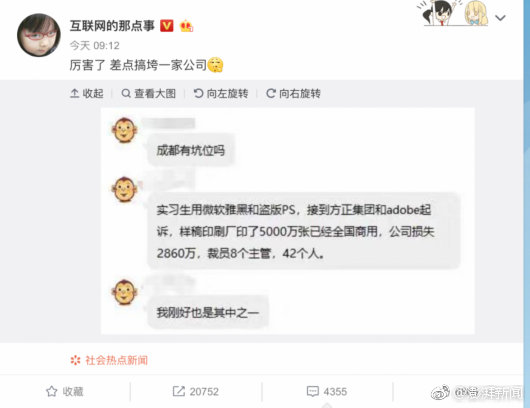Screen dimensions: 530x408
Task: Open the 4355 comments section
Action: (327, 391)
